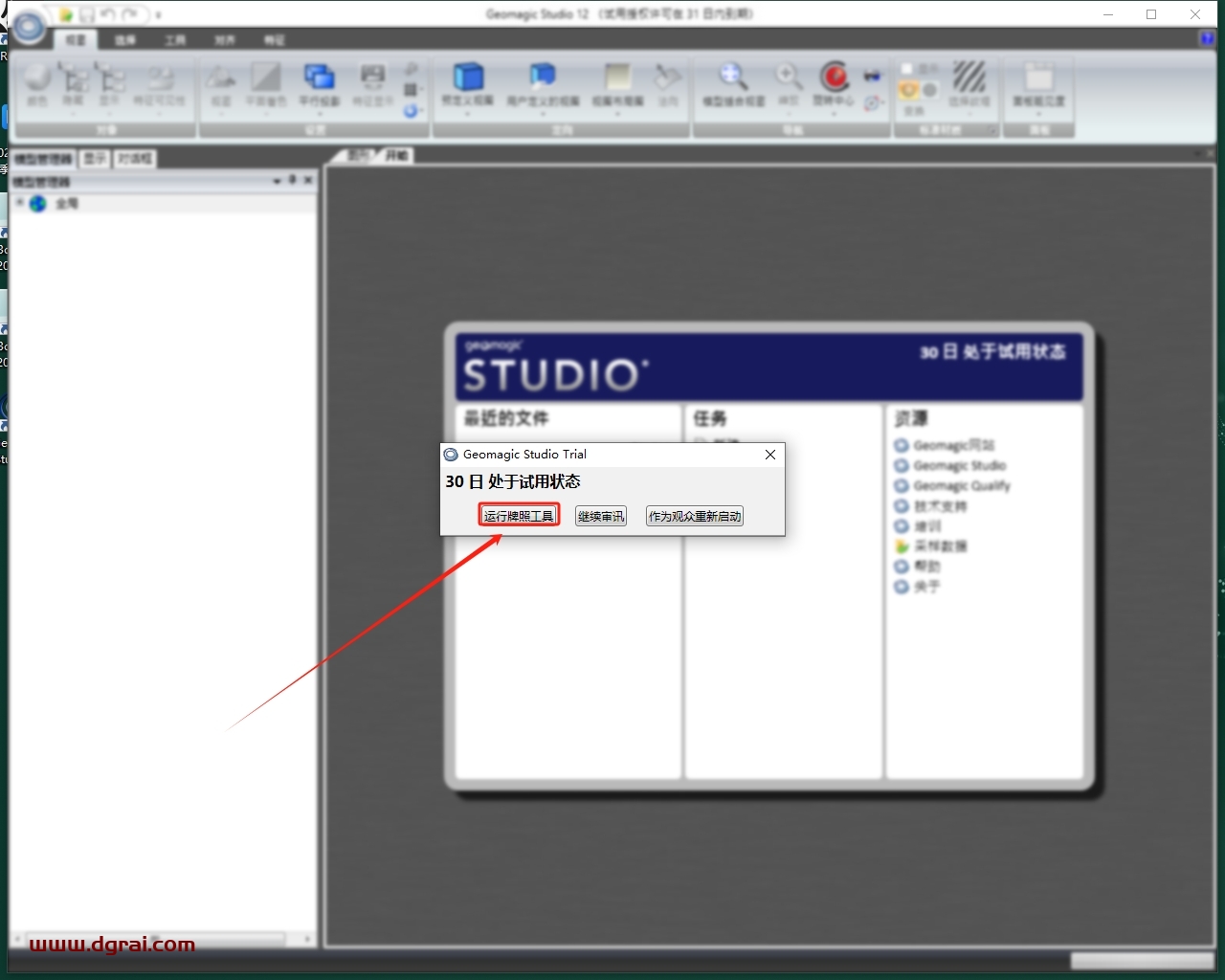Click the 平面着色 flat shading icon
This screenshot has width=1225, height=980.
(266, 77)
